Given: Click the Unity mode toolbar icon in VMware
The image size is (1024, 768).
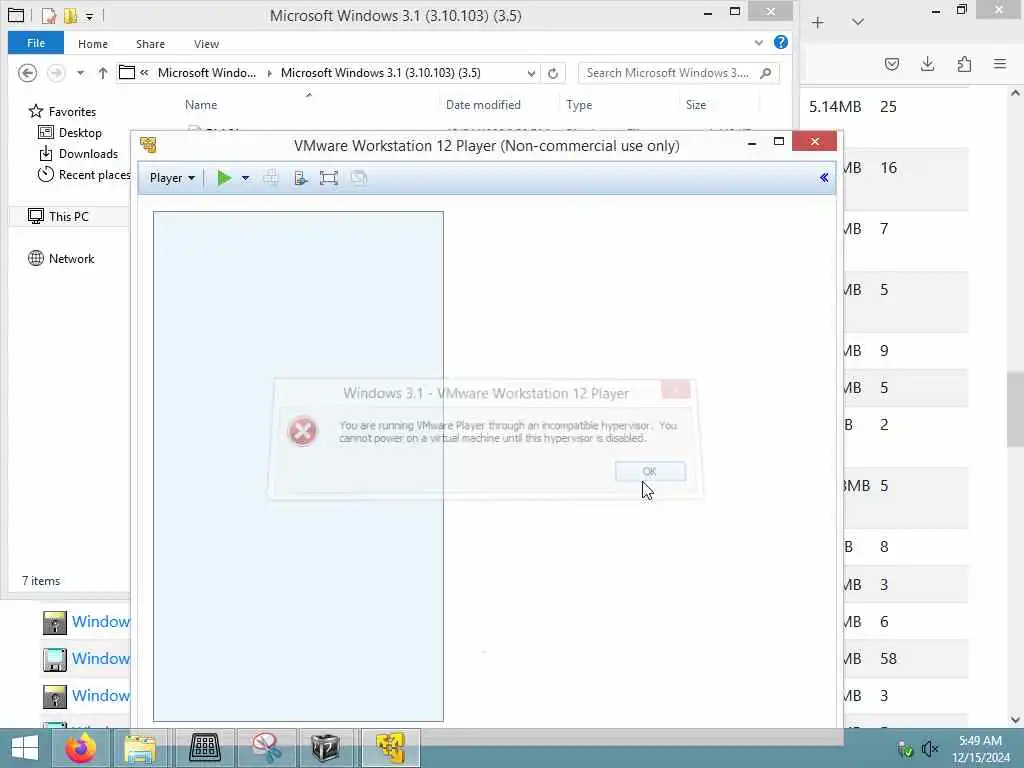Looking at the screenshot, I should pyautogui.click(x=359, y=178).
